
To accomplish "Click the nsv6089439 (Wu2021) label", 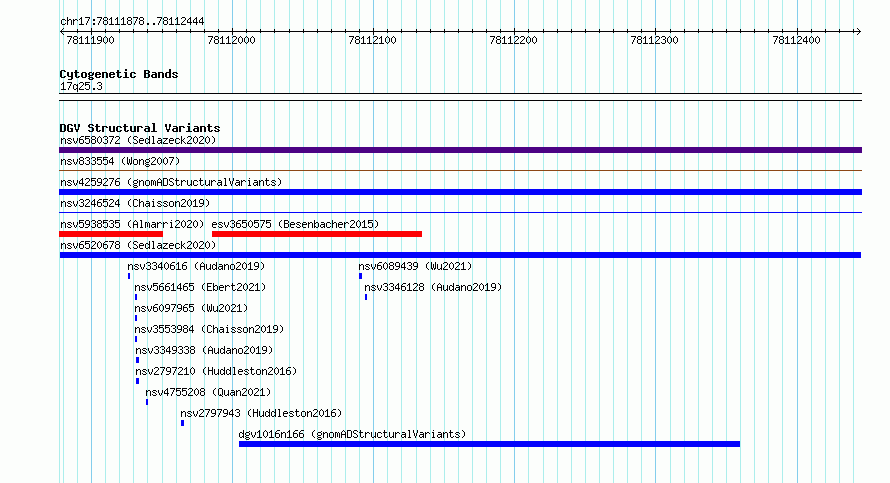I will (x=415, y=266).
